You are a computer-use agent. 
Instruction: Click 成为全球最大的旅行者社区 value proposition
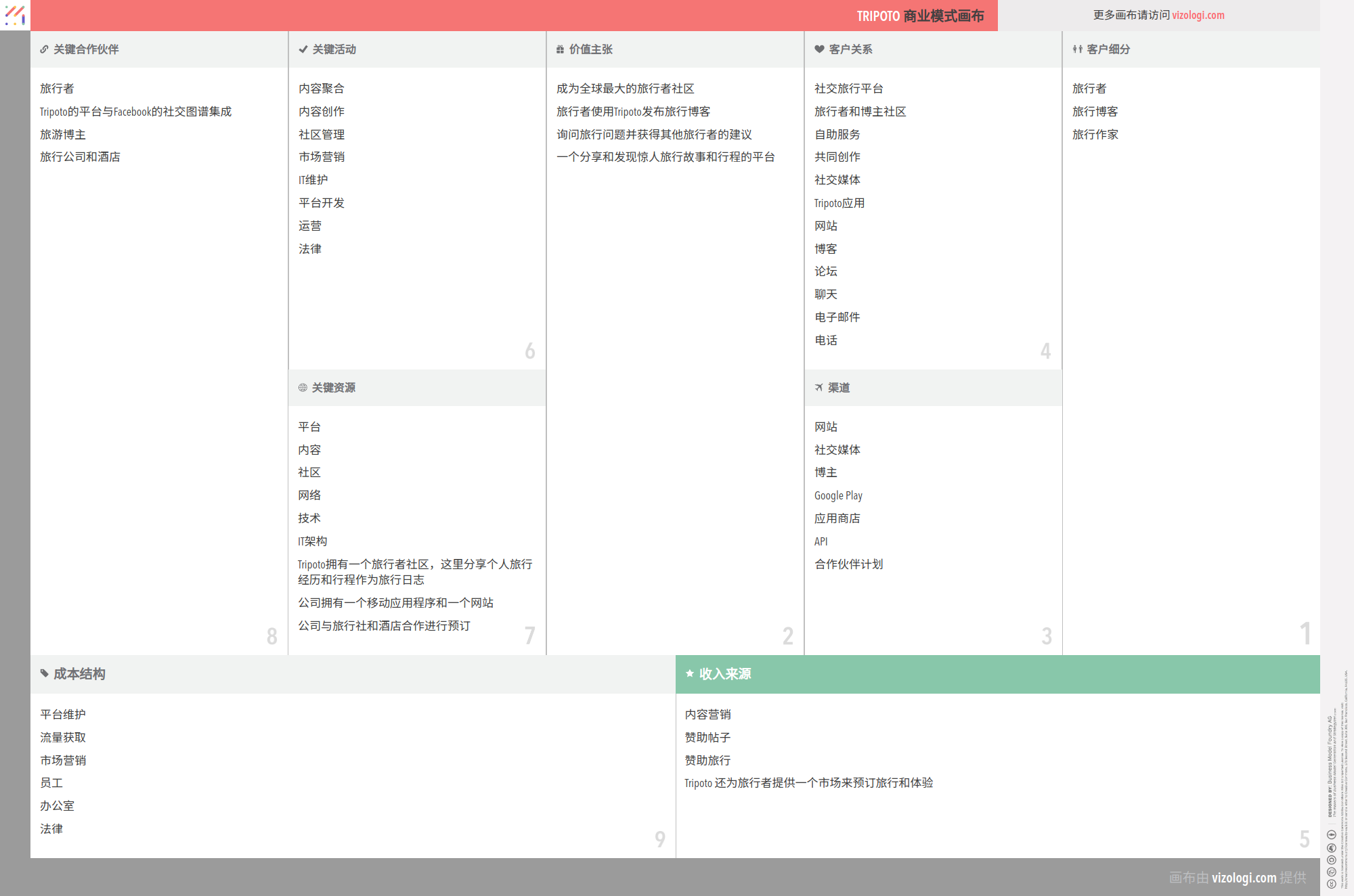(625, 89)
